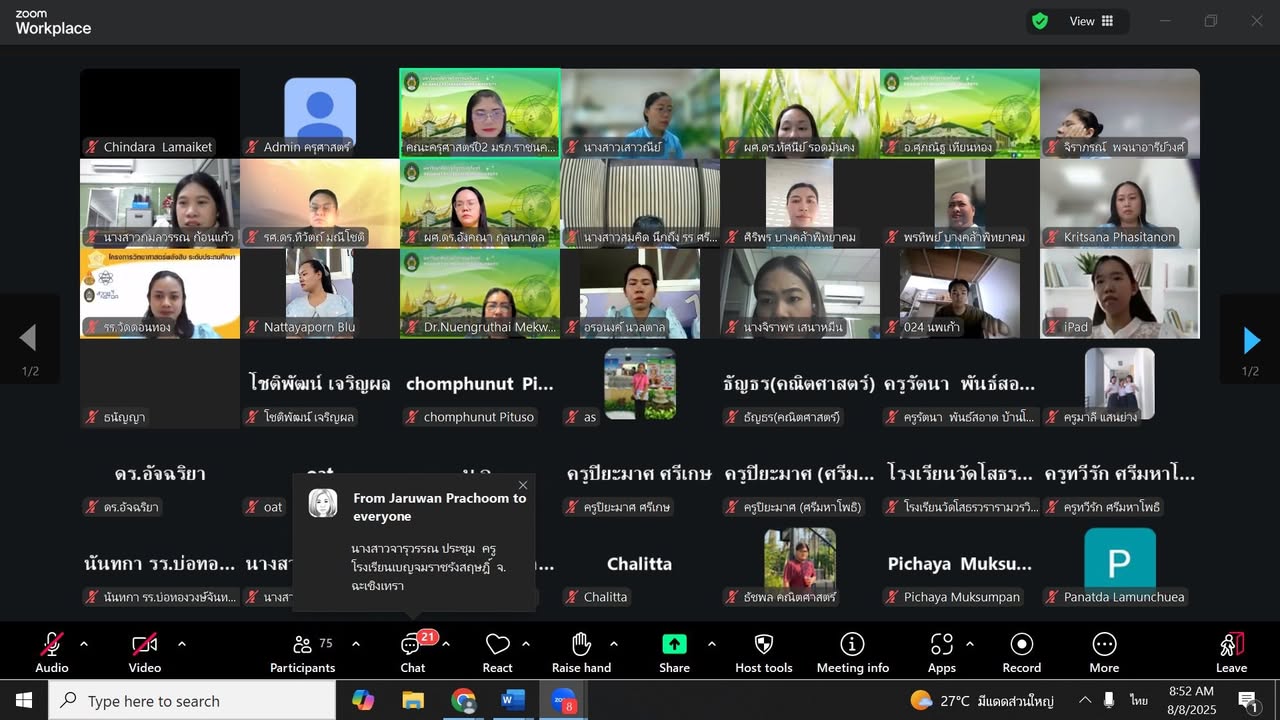Expand share options arrow next to Share

click(711, 644)
